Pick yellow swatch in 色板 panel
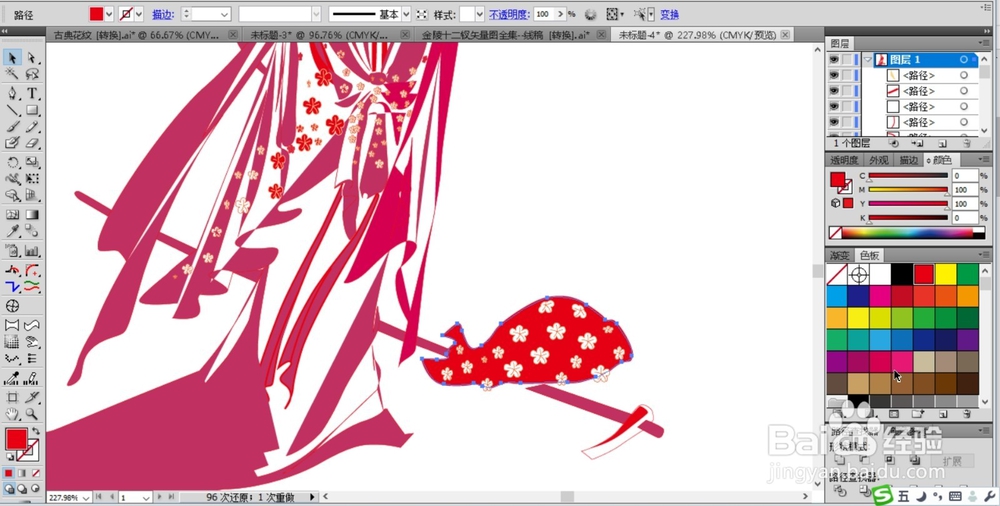 945,274
